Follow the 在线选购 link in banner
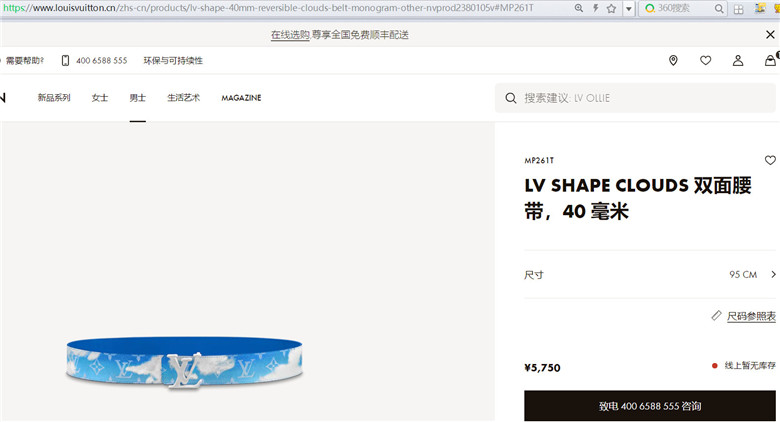780x422 pixels. (290, 35)
